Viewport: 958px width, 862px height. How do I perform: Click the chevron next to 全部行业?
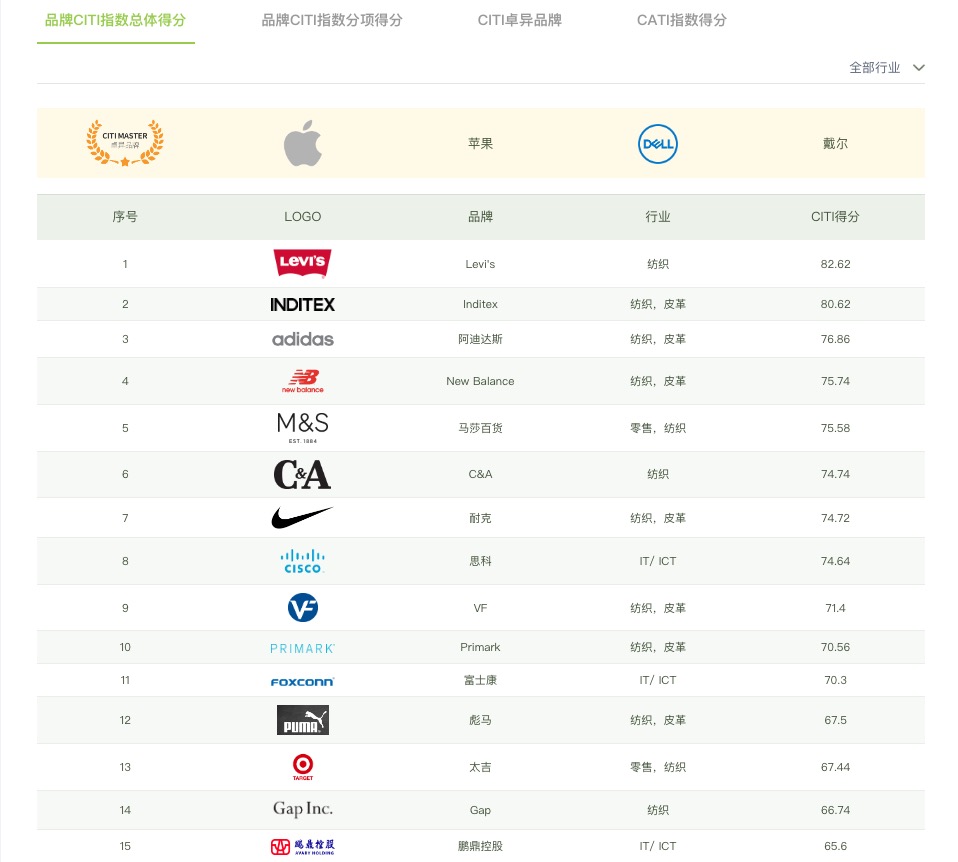coord(918,68)
